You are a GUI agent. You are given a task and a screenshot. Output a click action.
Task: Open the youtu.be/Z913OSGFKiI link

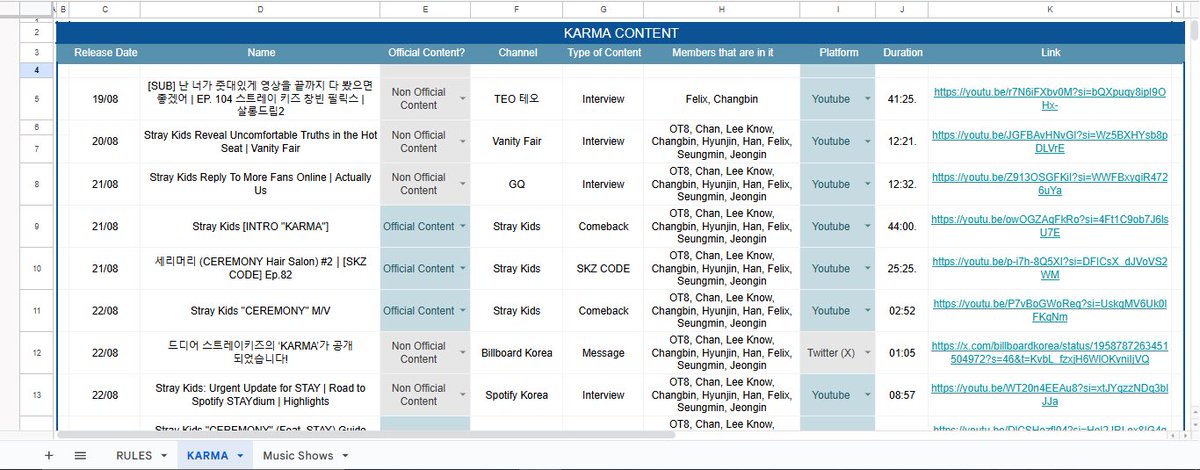click(x=1049, y=184)
